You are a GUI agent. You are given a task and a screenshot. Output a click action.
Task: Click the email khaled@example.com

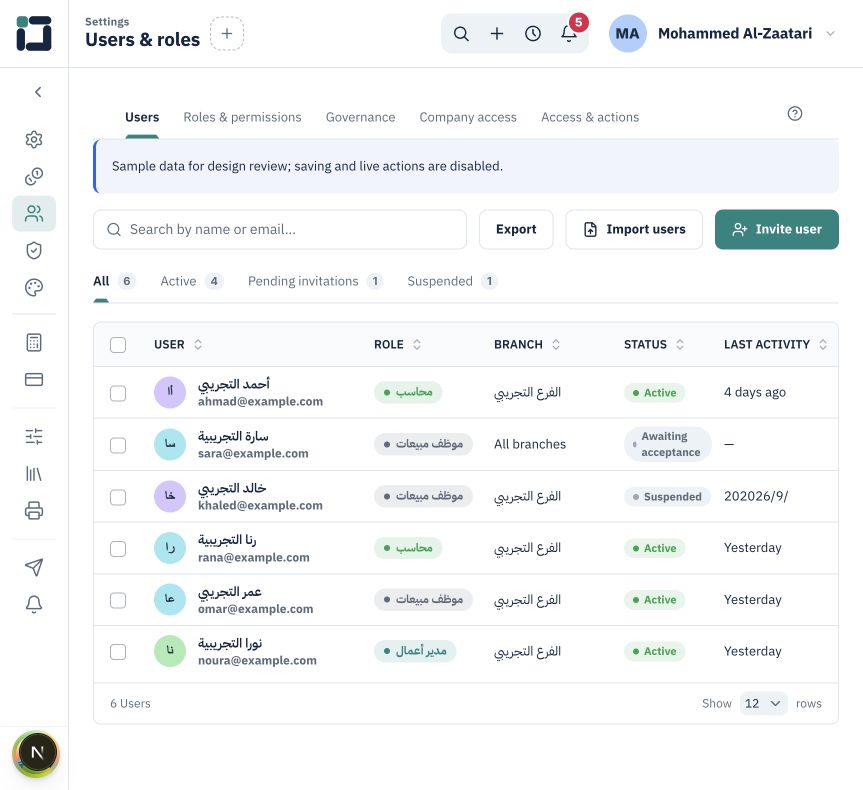[x=260, y=505]
